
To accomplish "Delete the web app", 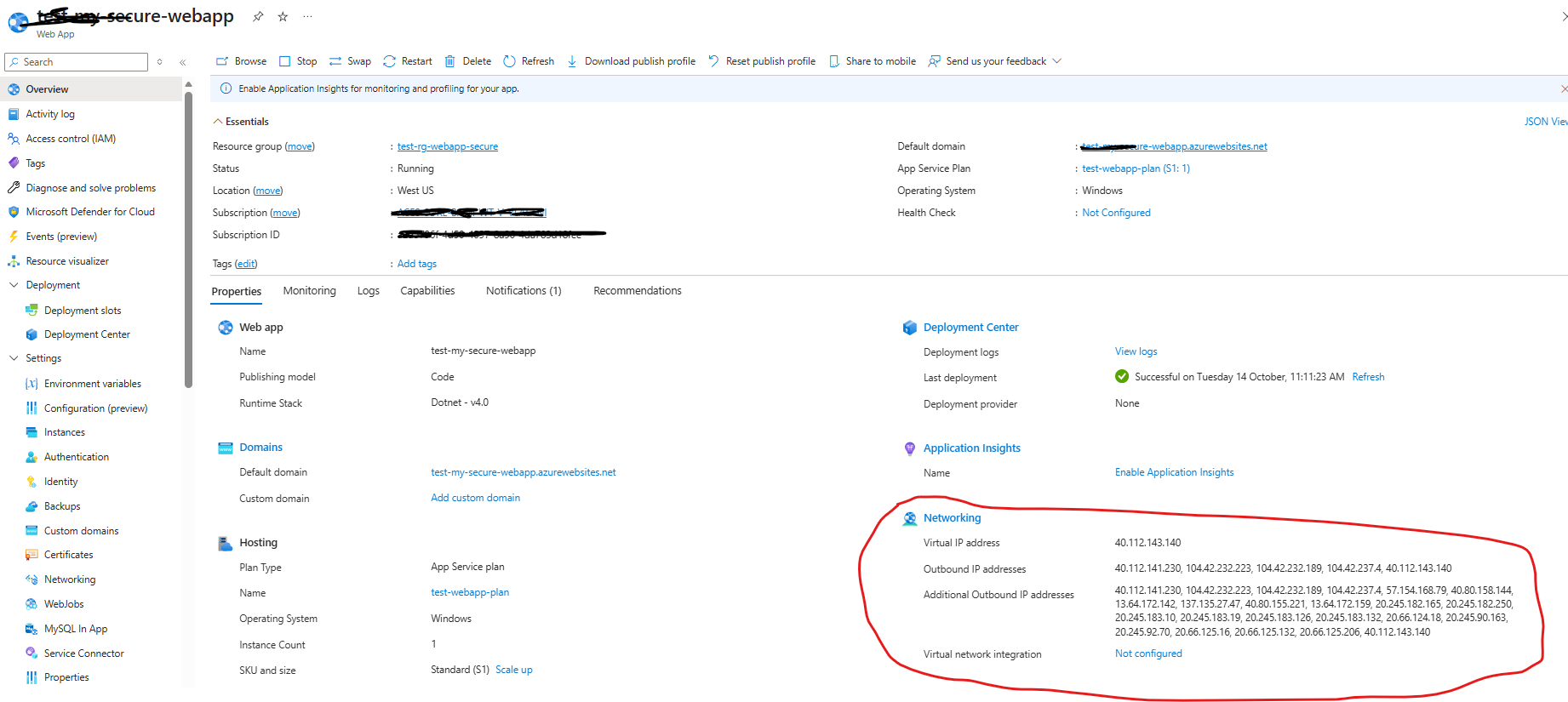I will click(468, 61).
